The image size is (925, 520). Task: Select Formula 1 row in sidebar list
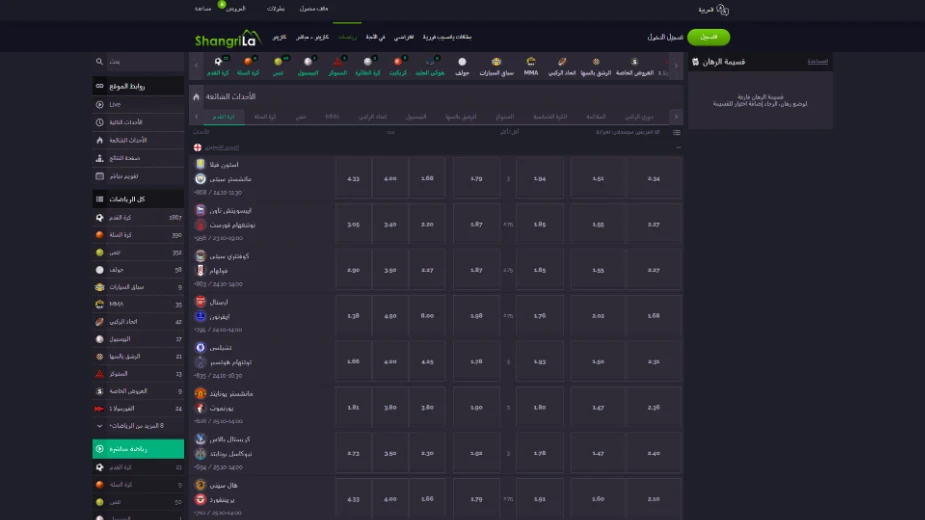point(138,408)
